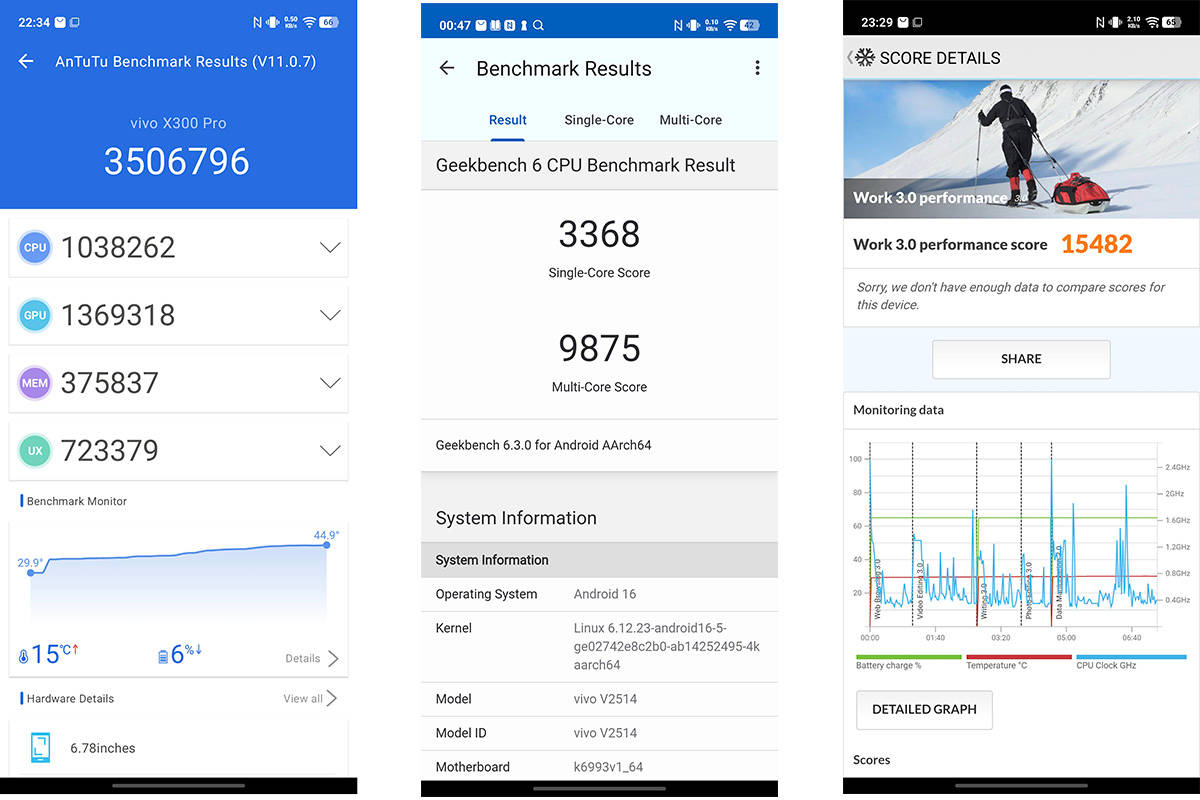Select the Model vivo V2514 row

point(599,699)
